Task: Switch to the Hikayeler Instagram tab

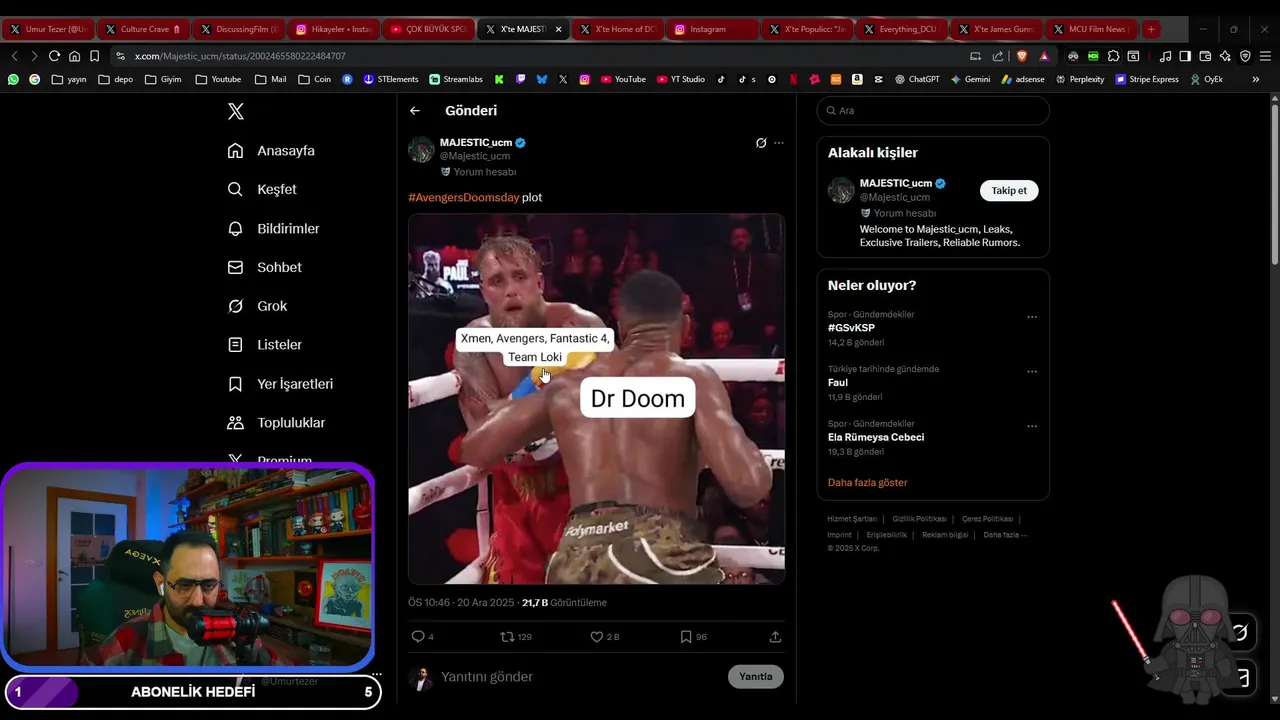Action: pos(333,29)
